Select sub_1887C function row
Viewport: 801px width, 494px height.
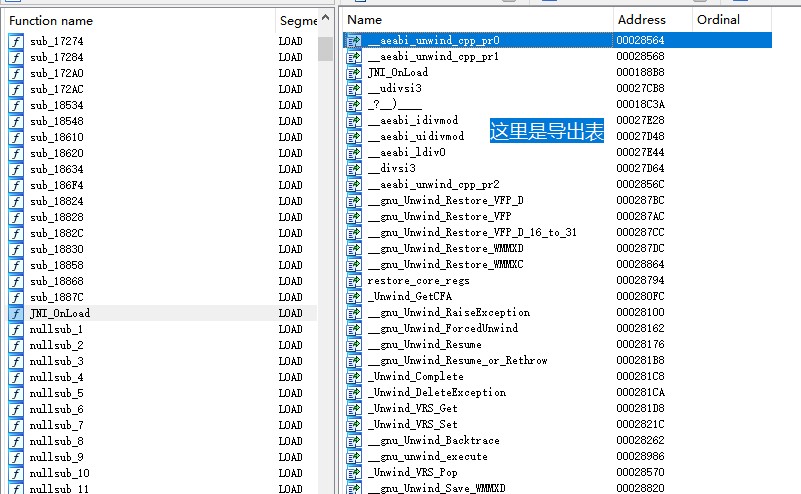pyautogui.click(x=162, y=297)
